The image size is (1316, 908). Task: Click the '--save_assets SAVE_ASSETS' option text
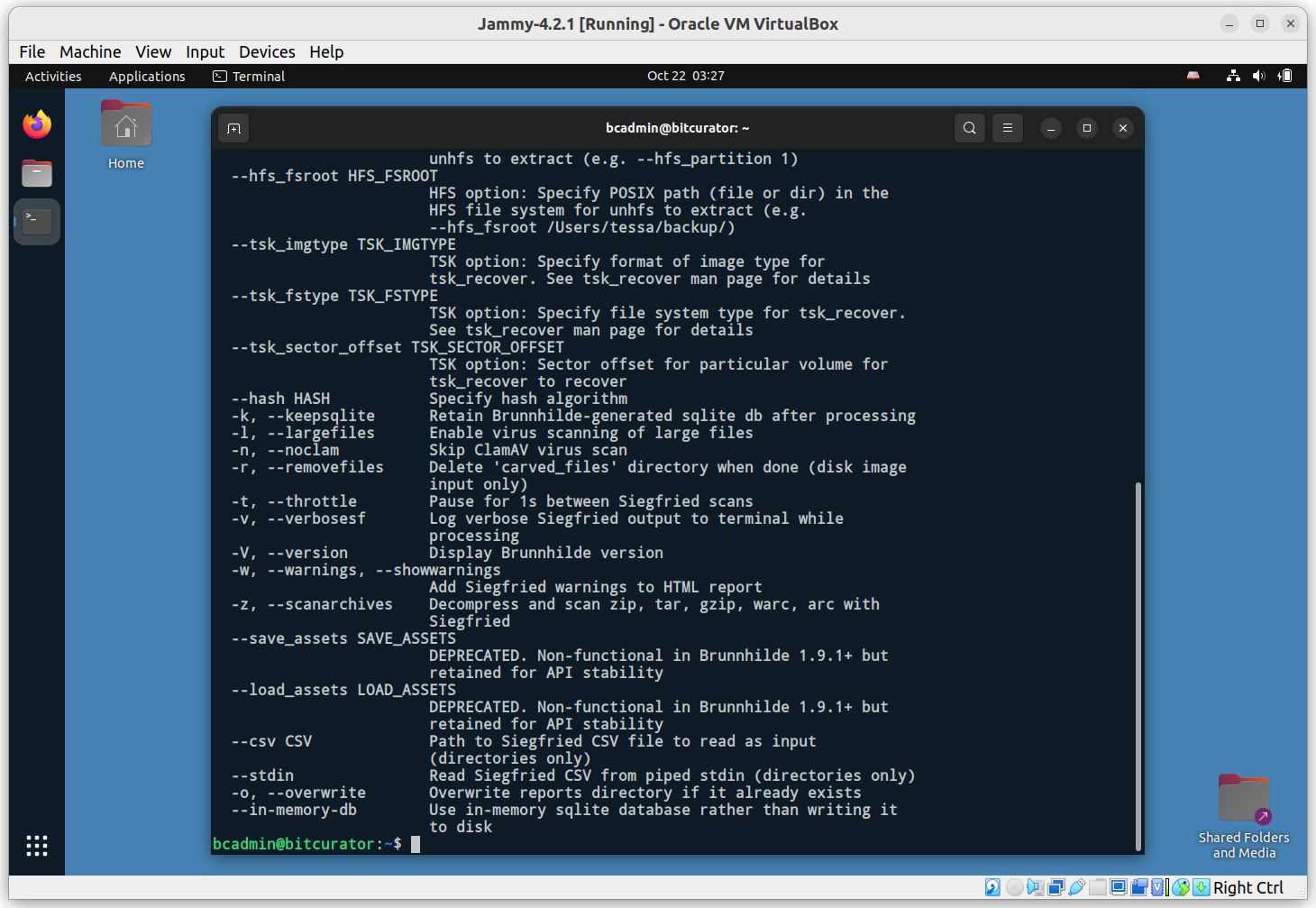[x=343, y=638]
